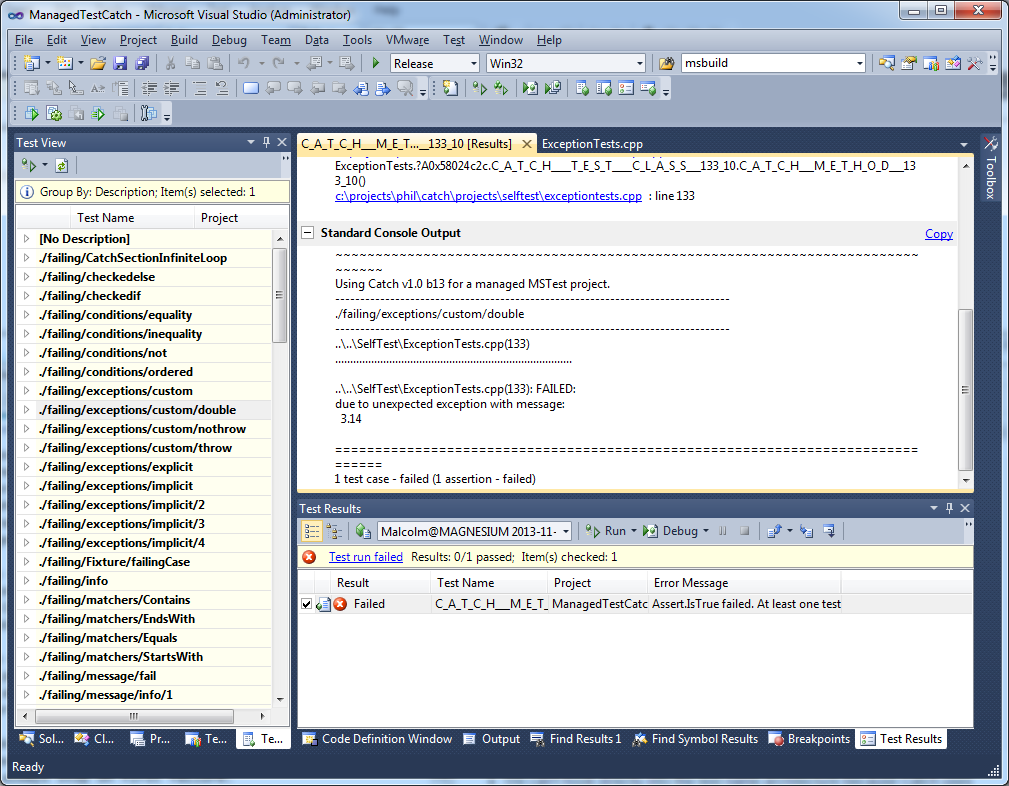The image size is (1009, 786).
Task: Click the Increase Indent icon
Action: click(172, 88)
